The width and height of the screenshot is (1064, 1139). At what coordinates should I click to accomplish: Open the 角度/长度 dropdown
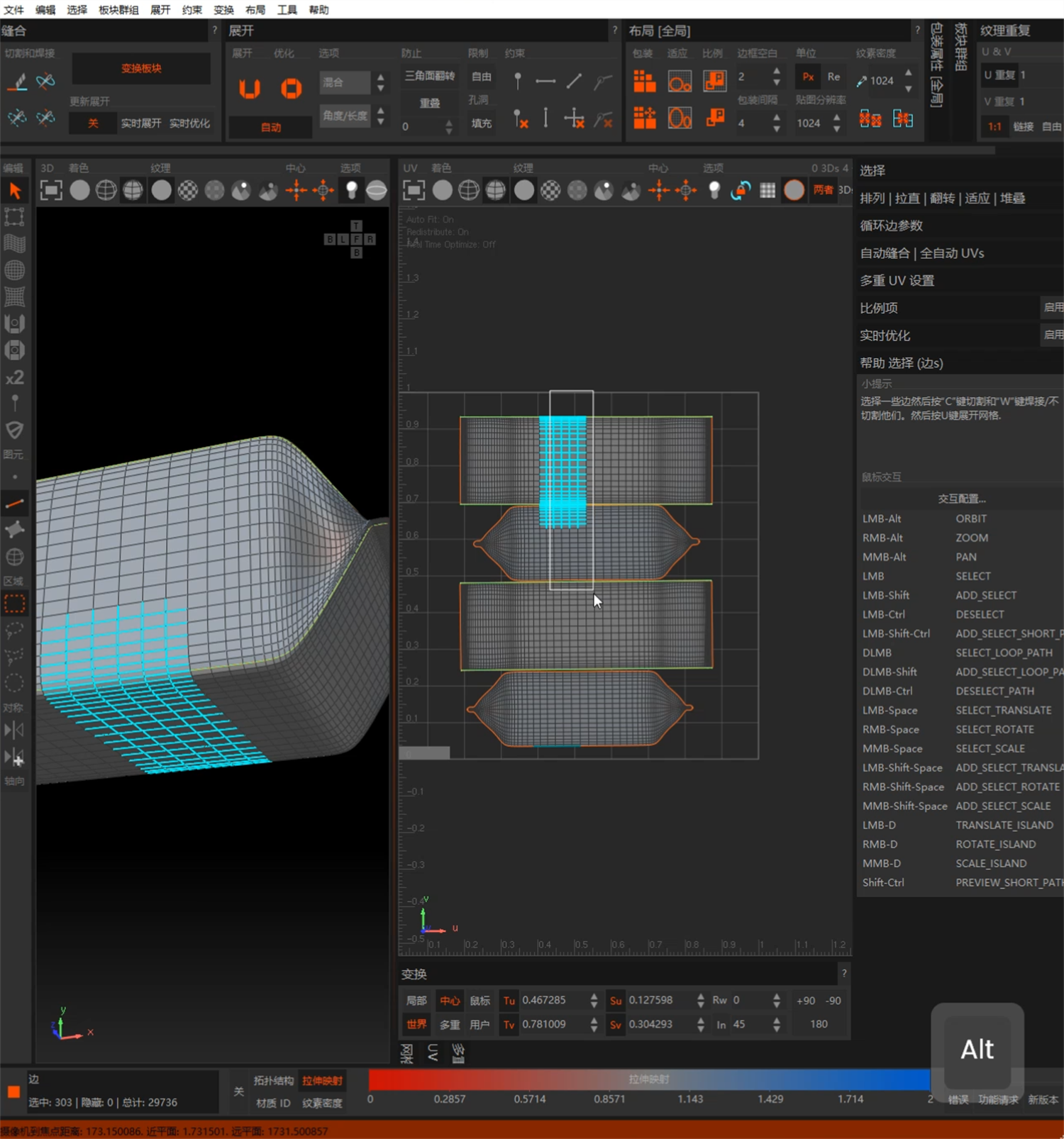tap(345, 116)
